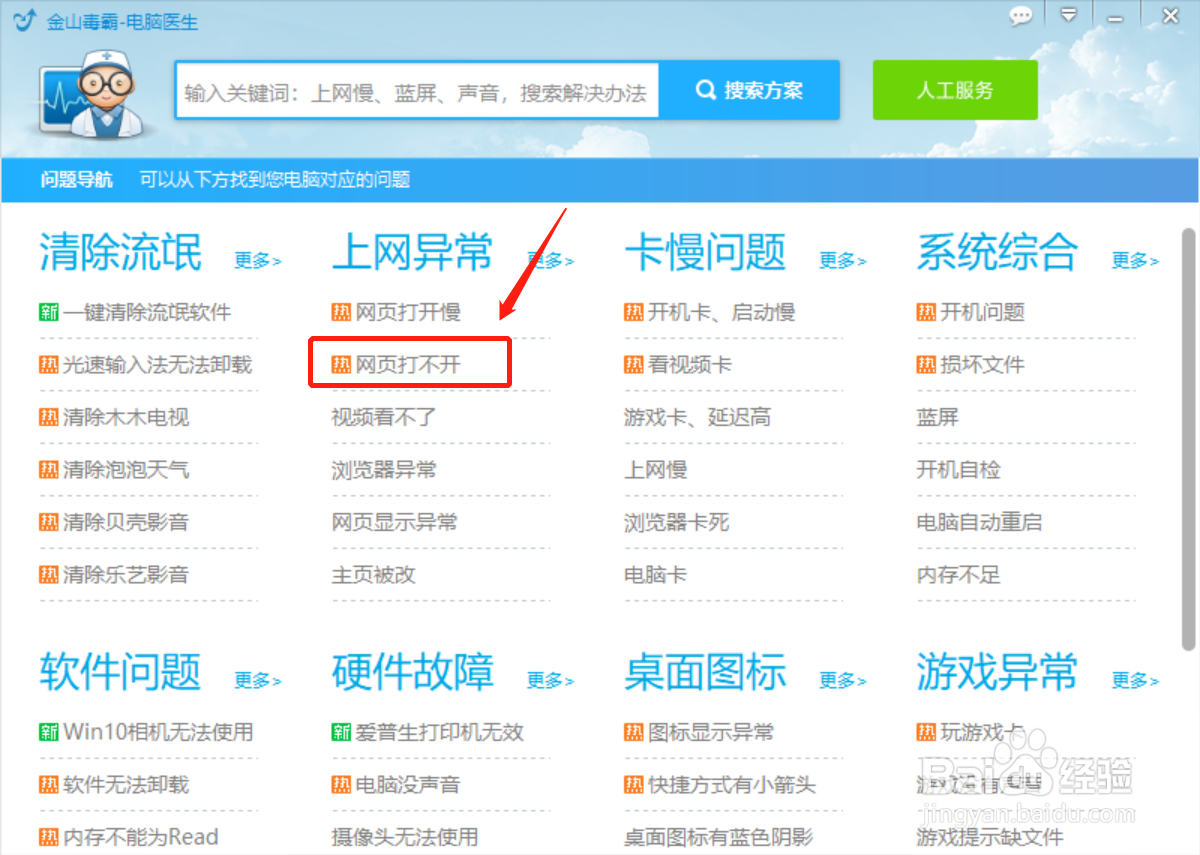Select the 清除流氓 category heading
1200x855 pixels.
[x=119, y=253]
